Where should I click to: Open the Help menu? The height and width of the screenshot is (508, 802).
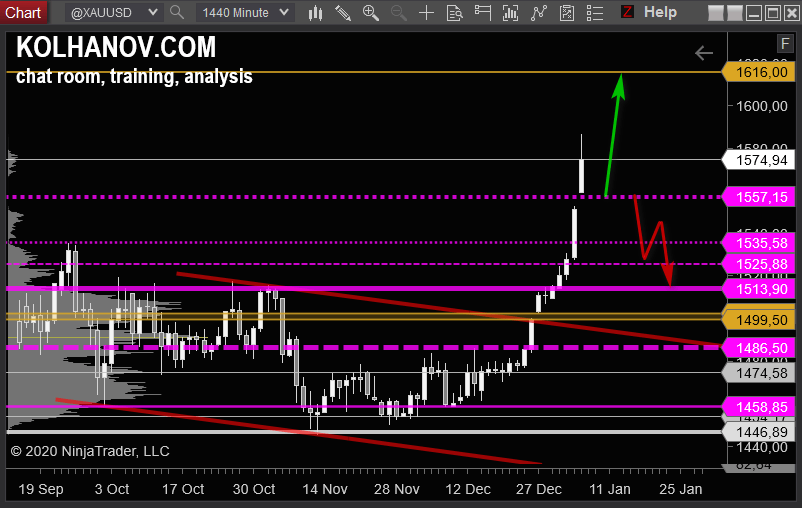point(660,13)
